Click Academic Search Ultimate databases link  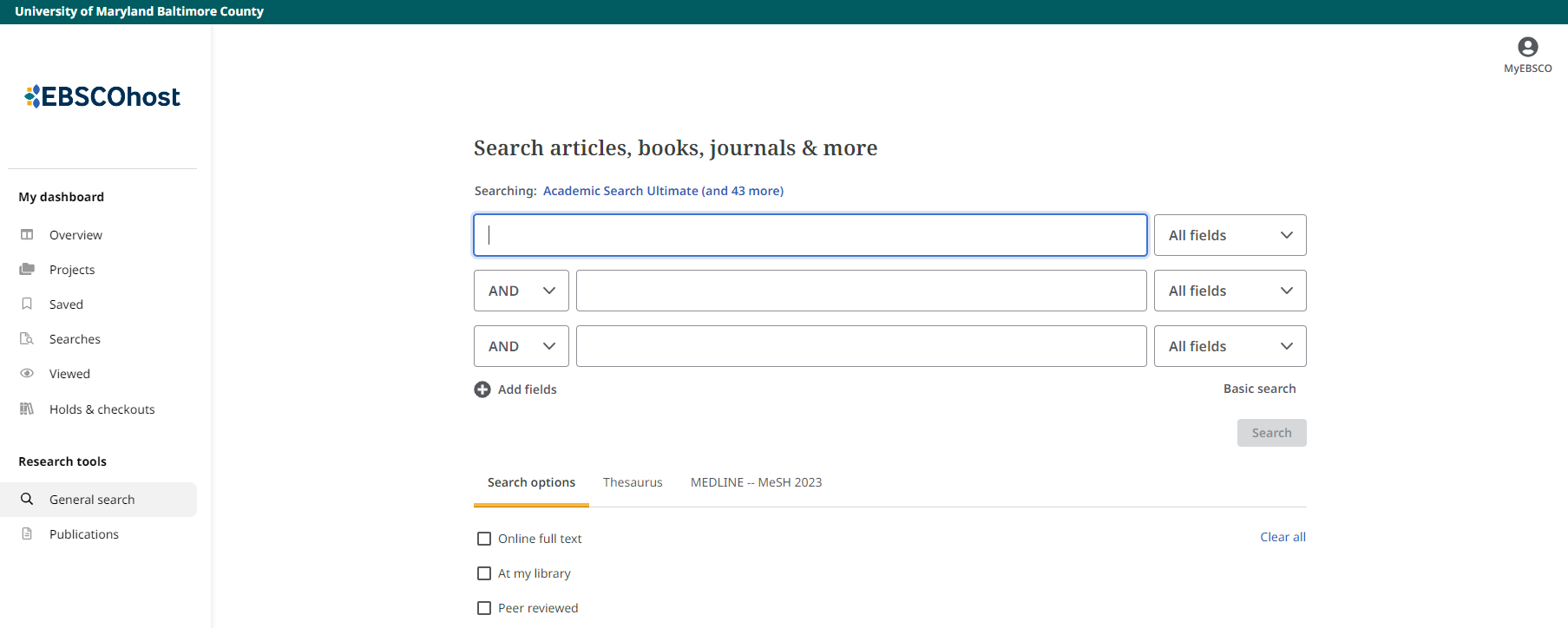663,191
